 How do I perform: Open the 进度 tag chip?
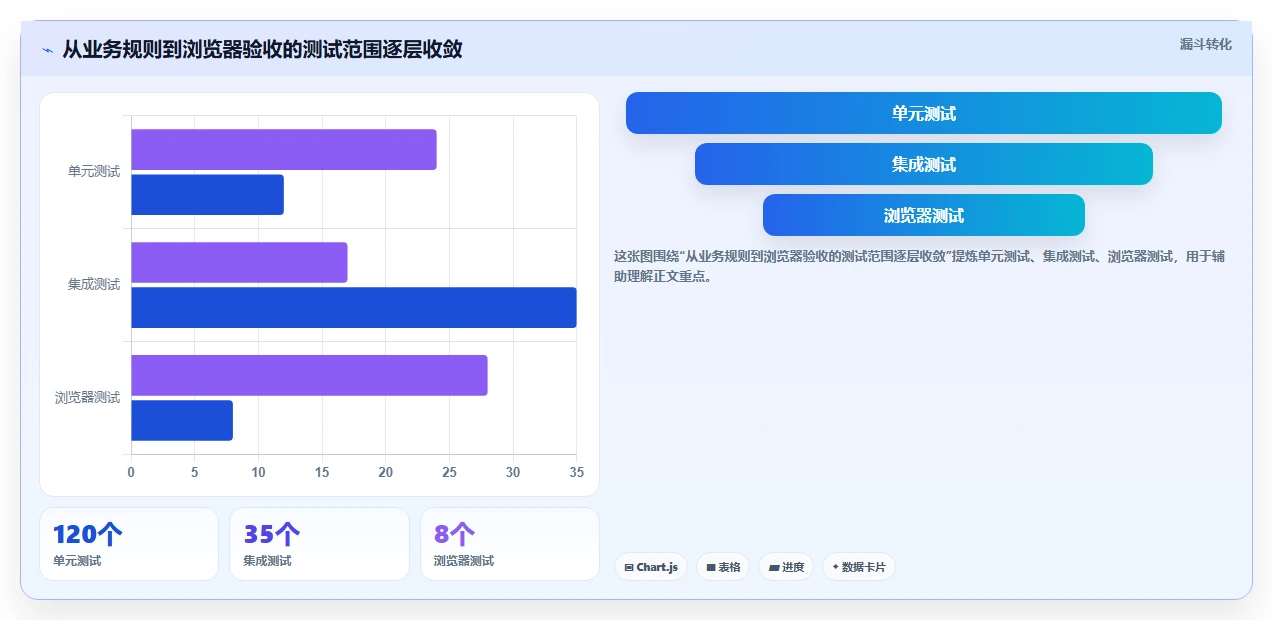point(786,567)
